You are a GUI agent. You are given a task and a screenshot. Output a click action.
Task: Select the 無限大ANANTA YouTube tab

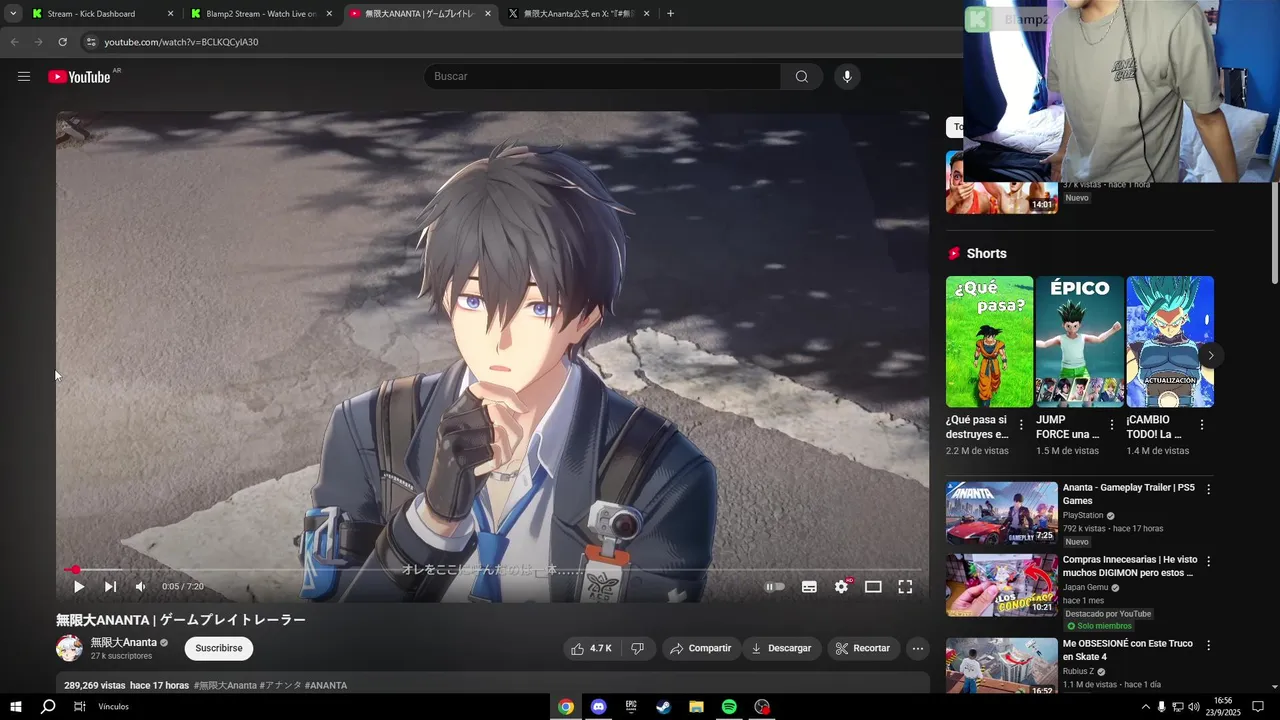pos(420,14)
